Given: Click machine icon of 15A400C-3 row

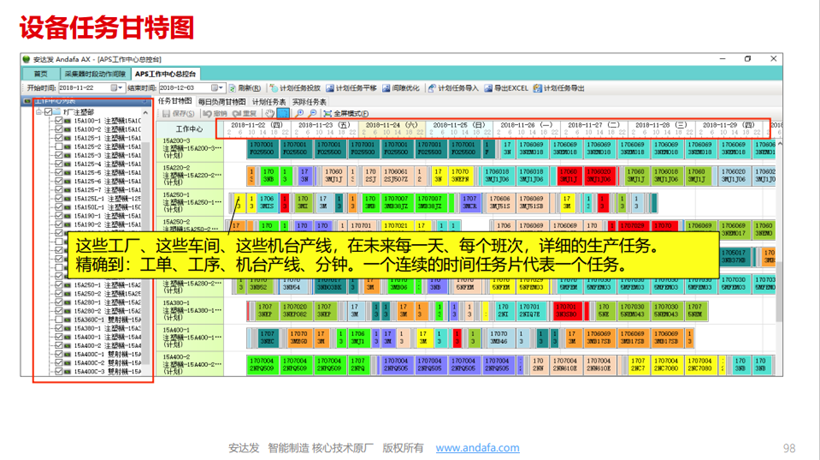Looking at the screenshot, I should pos(67,372).
